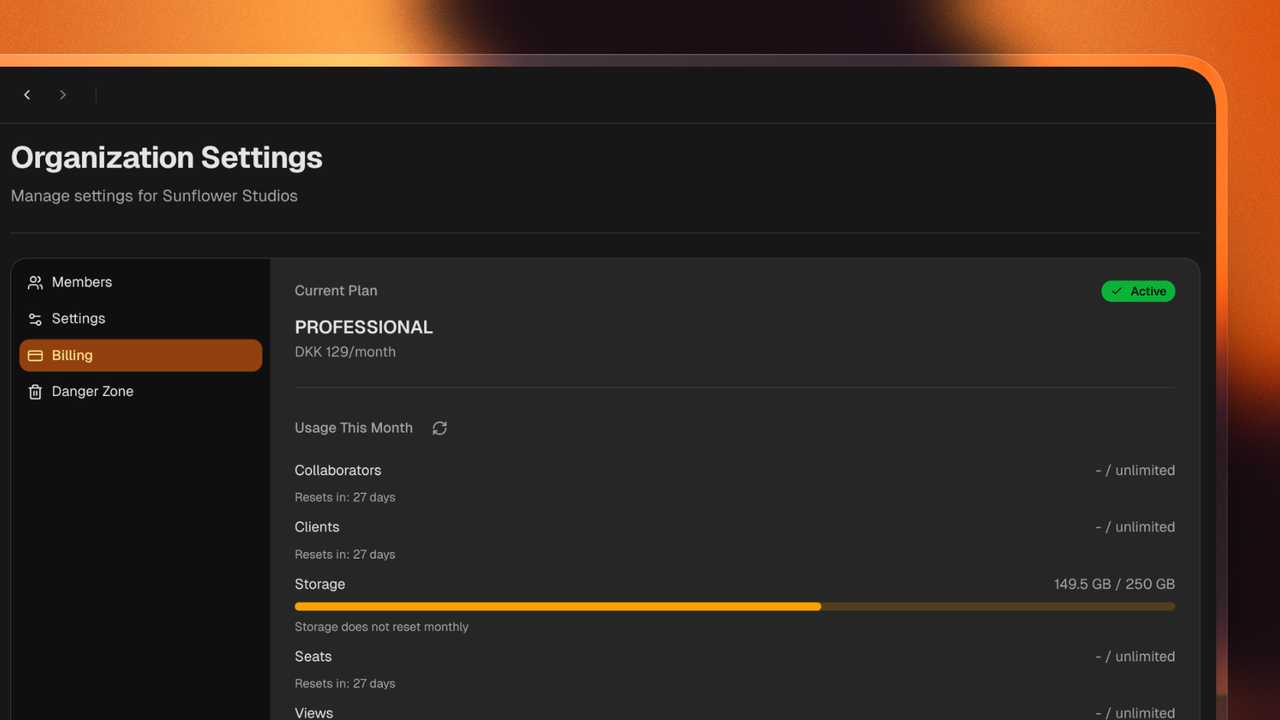The width and height of the screenshot is (1280, 720).
Task: Click the Active status badge
Action: point(1138,291)
